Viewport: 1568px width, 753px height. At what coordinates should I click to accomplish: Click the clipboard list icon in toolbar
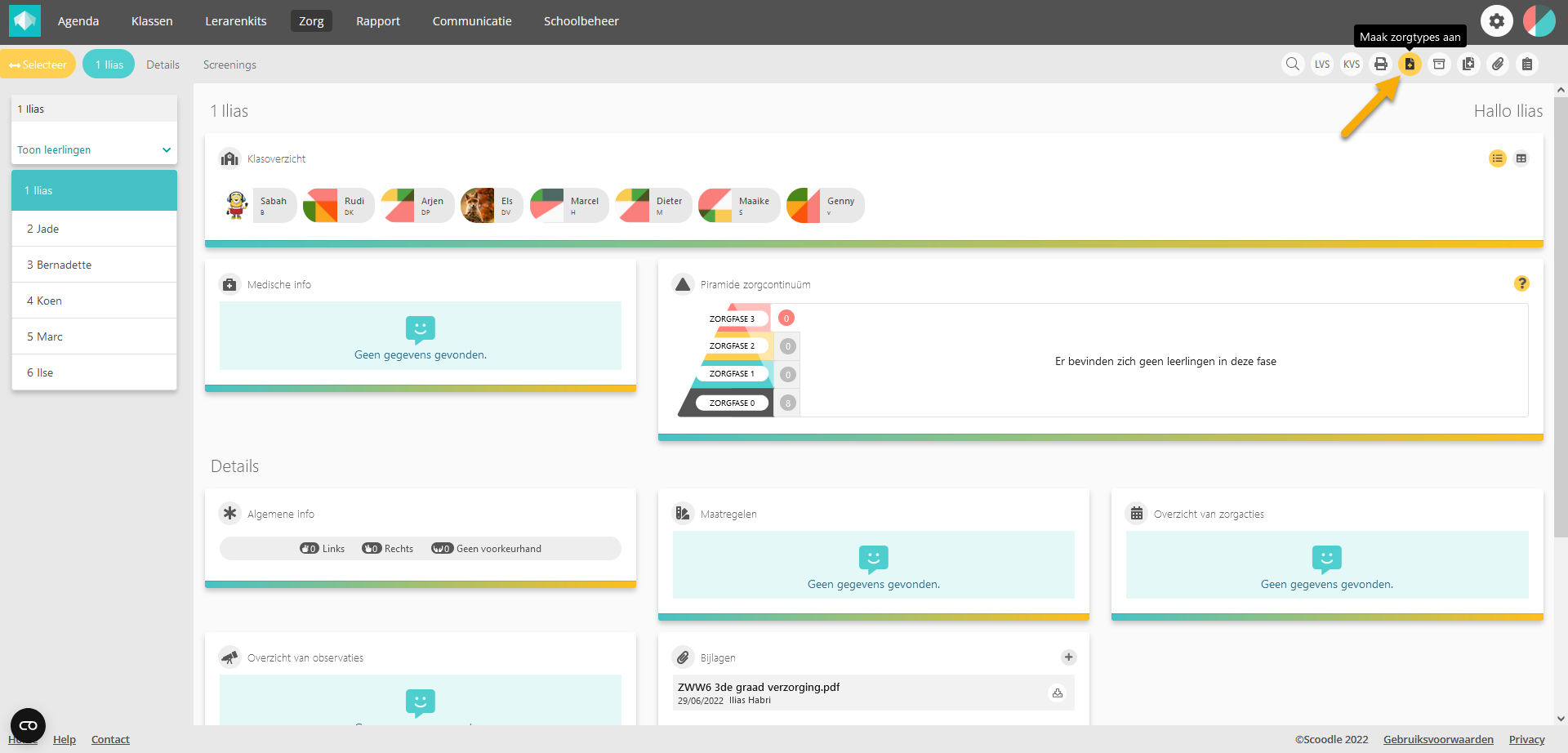tap(1527, 65)
